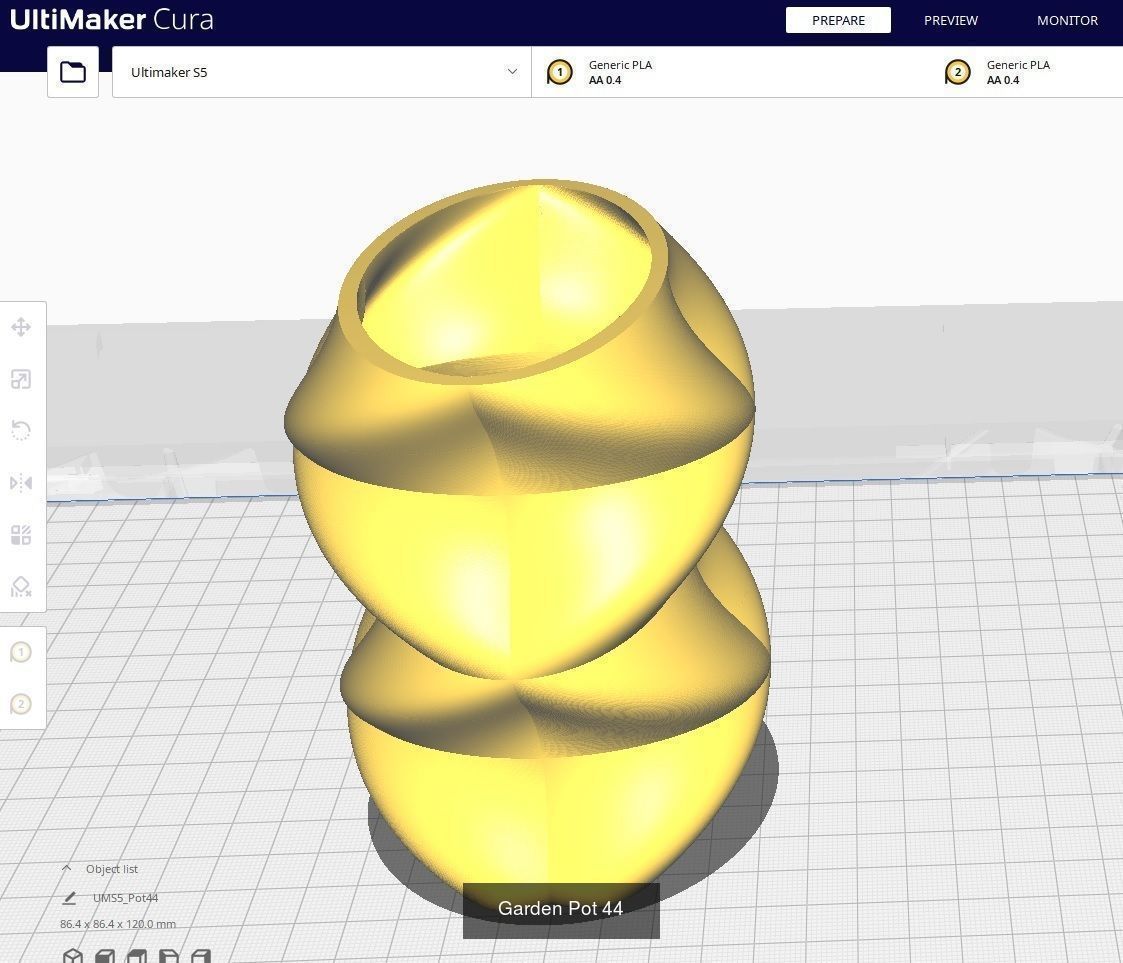Assign extruder 2 from left toolbar
Image resolution: width=1123 pixels, height=963 pixels.
tap(21, 705)
